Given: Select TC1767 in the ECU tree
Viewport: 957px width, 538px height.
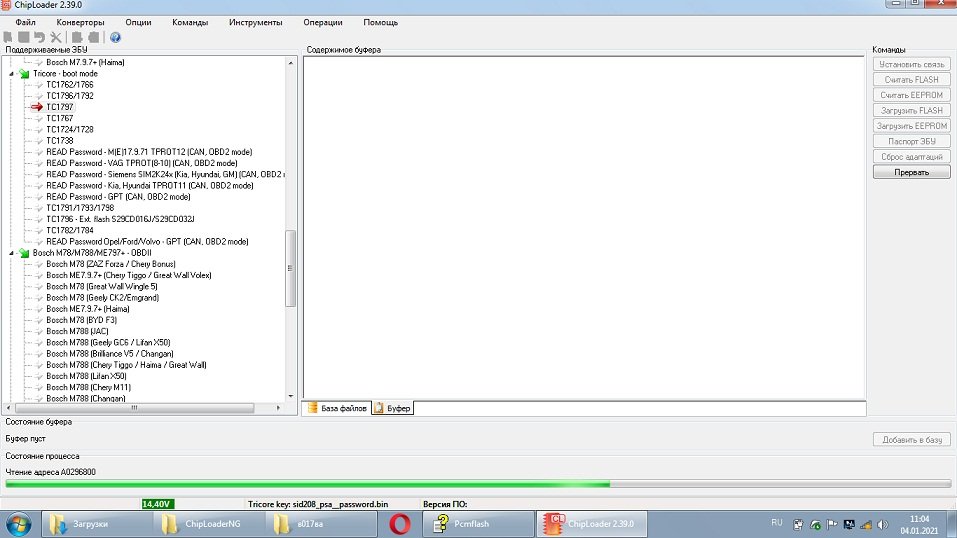Looking at the screenshot, I should (59, 118).
